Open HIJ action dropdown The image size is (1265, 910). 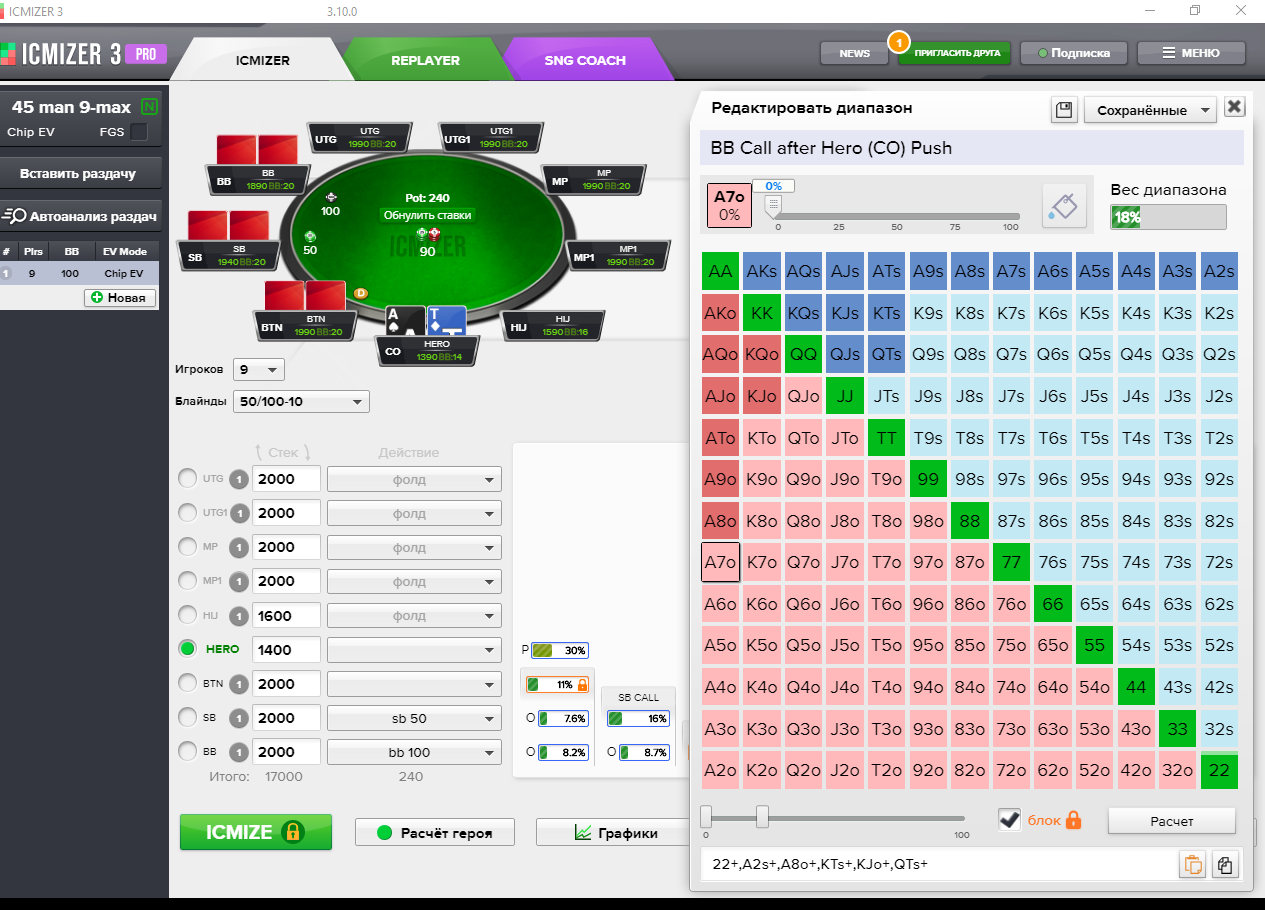pyautogui.click(x=414, y=615)
